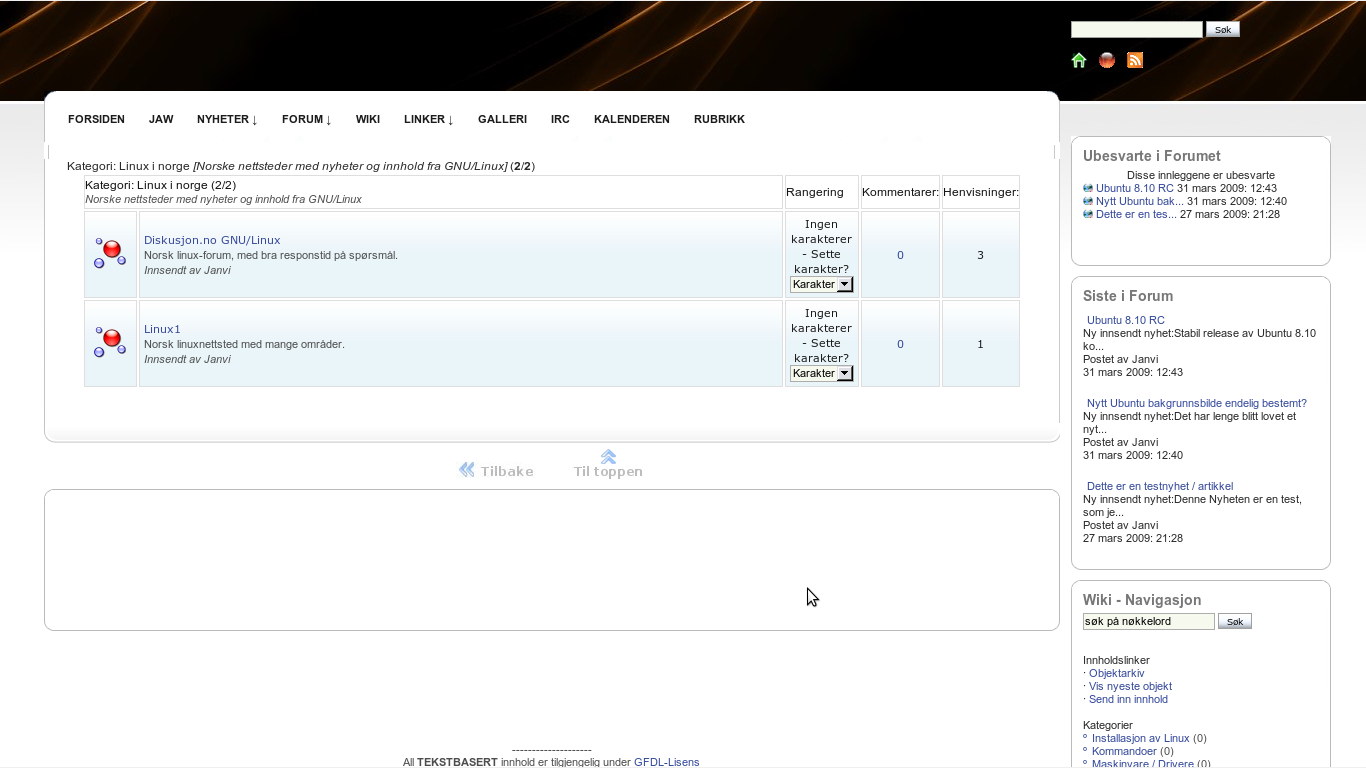Click the round red-orange globe icon

1107,60
